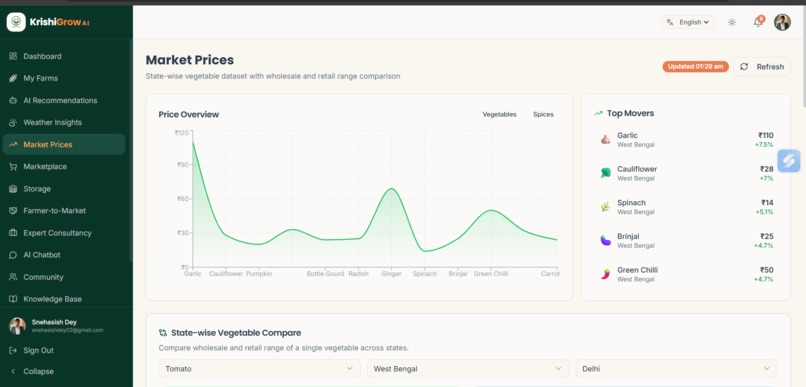Toggle light/dark theme with the sun icon
This screenshot has width=806, height=387.
[x=732, y=22]
